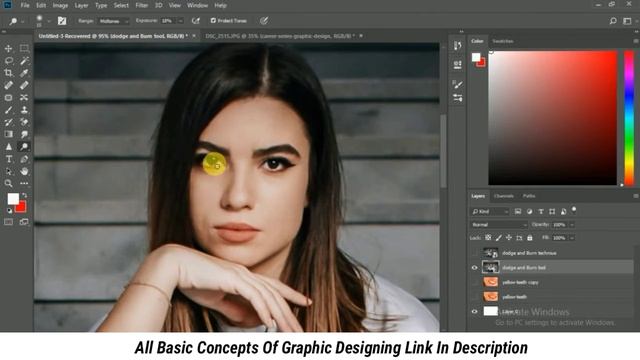Open the search icon at top right

pos(613,21)
